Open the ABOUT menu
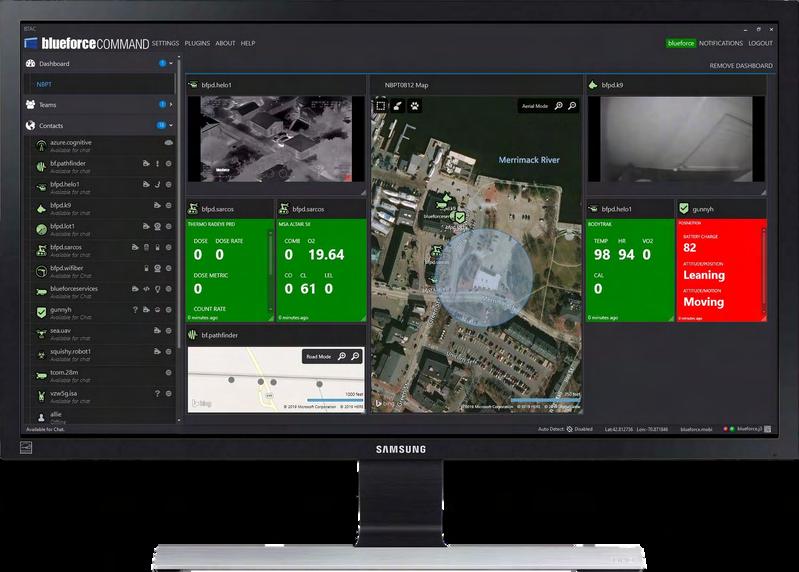Image resolution: width=799 pixels, height=572 pixels. 225,43
